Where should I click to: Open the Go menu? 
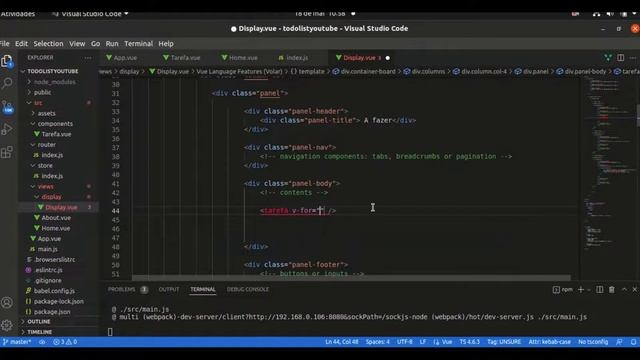[95, 44]
